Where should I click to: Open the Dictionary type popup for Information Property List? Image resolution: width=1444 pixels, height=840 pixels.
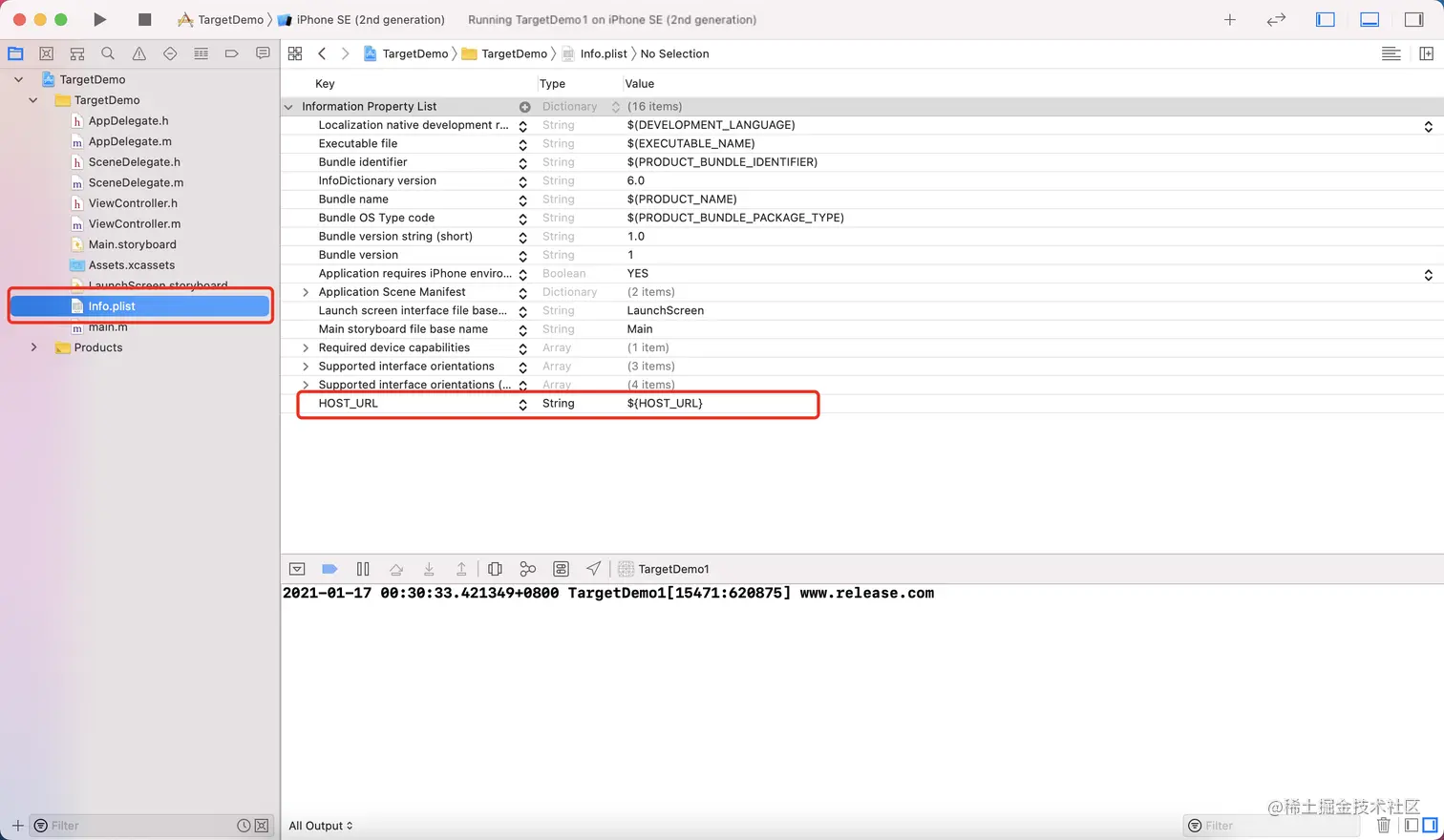(616, 107)
